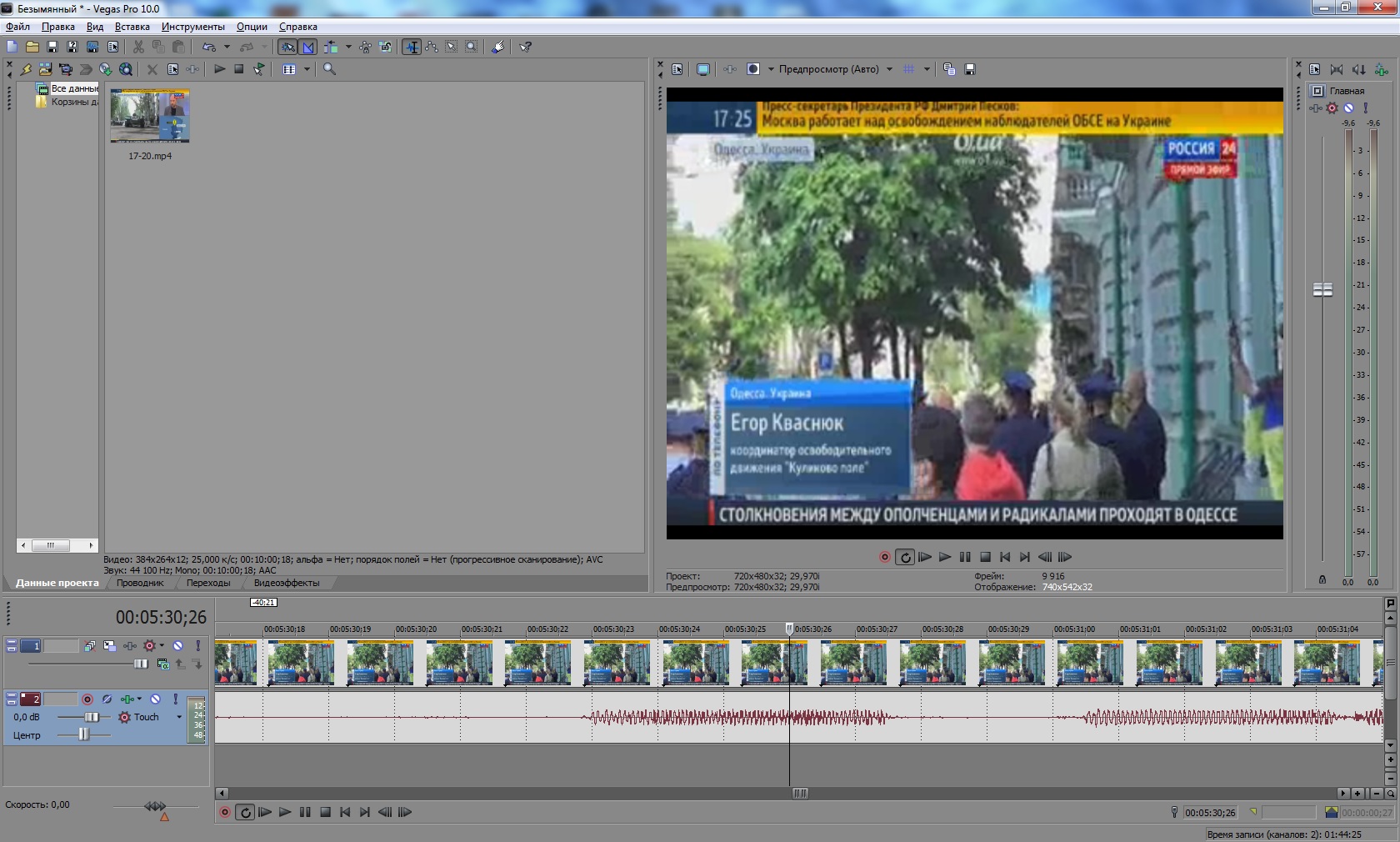Click the Search magnifier in project media
Image resolution: width=1400 pixels, height=842 pixels.
pos(329,69)
